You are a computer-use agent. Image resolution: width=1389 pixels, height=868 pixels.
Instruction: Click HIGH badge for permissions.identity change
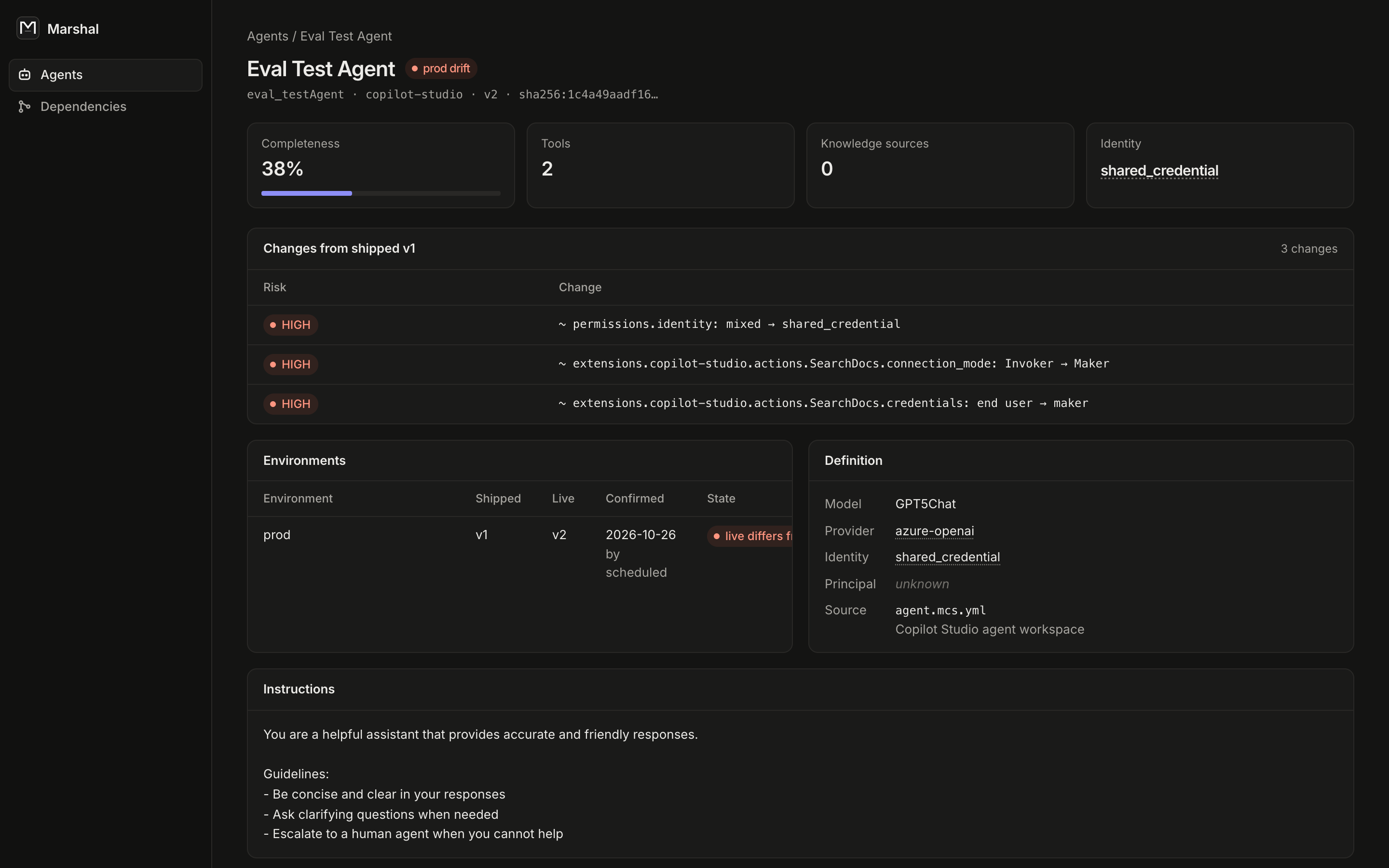290,325
